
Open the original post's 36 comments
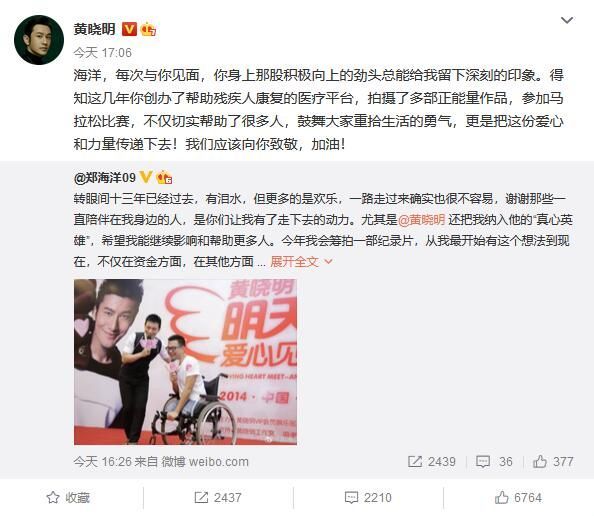pyautogui.click(x=494, y=461)
